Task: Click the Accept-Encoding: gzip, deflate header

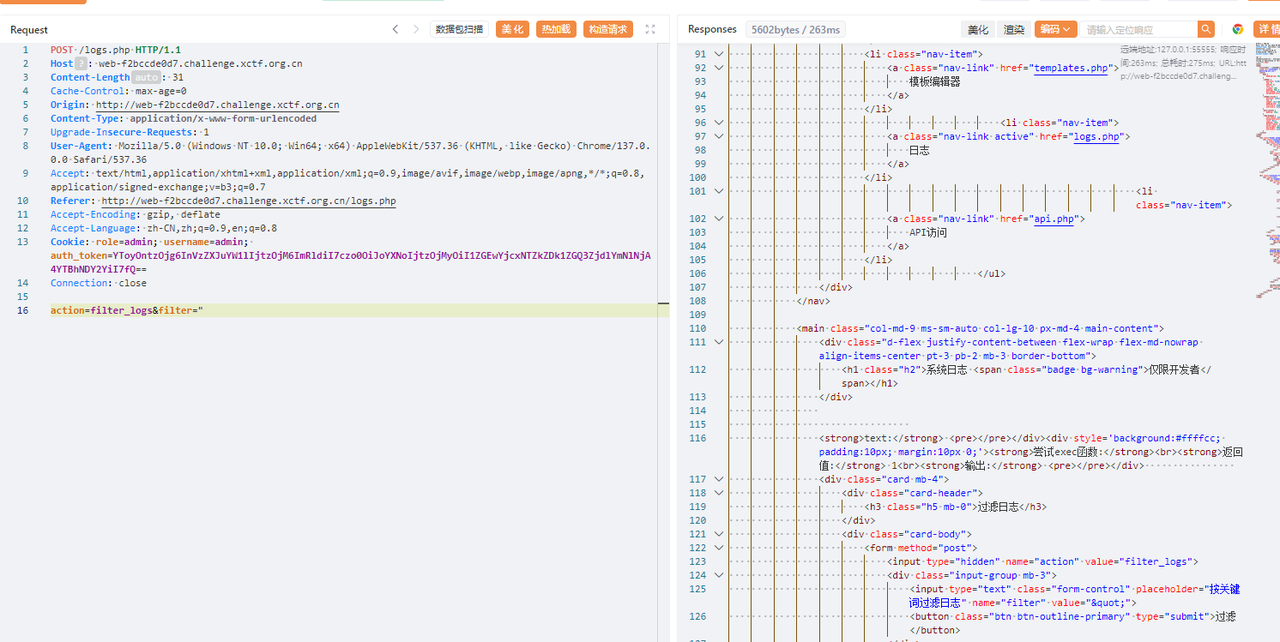Action: 135,215
